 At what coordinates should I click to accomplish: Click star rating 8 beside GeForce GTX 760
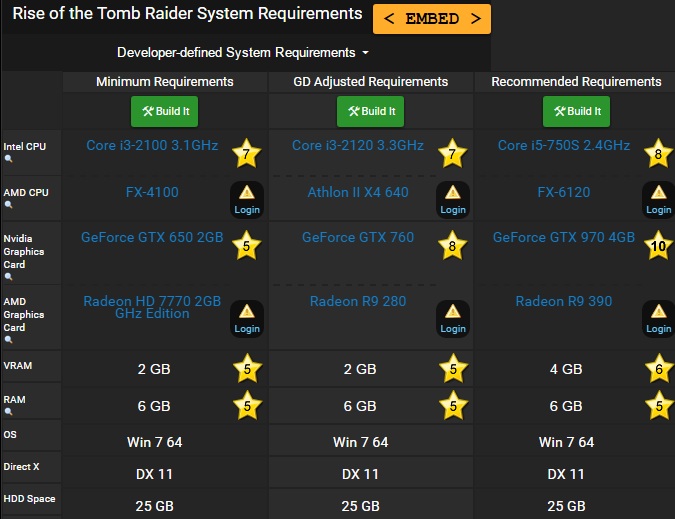pos(452,245)
